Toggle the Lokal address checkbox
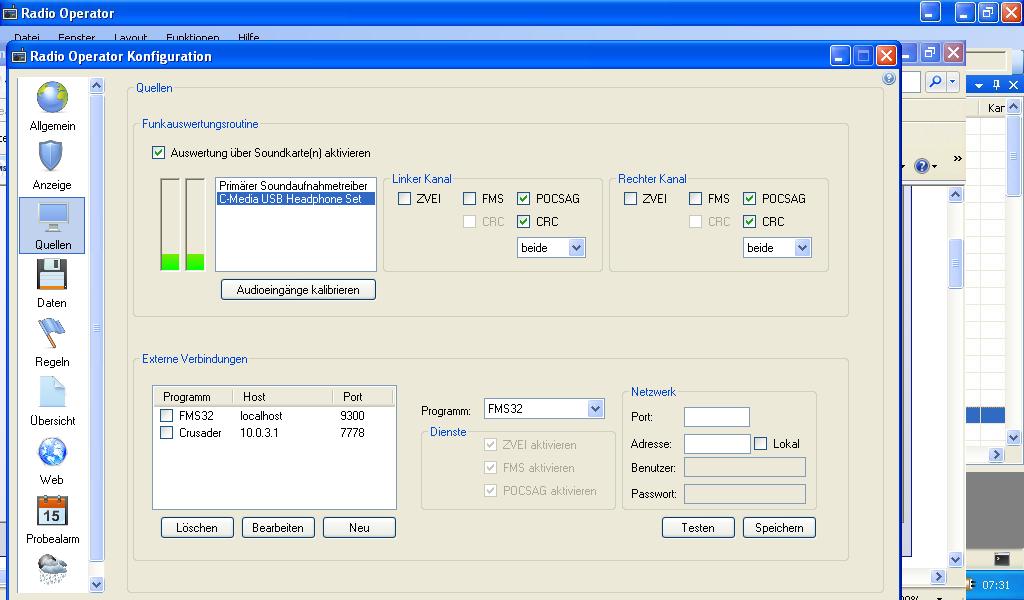Viewport: 1024px width, 600px height. coord(761,443)
